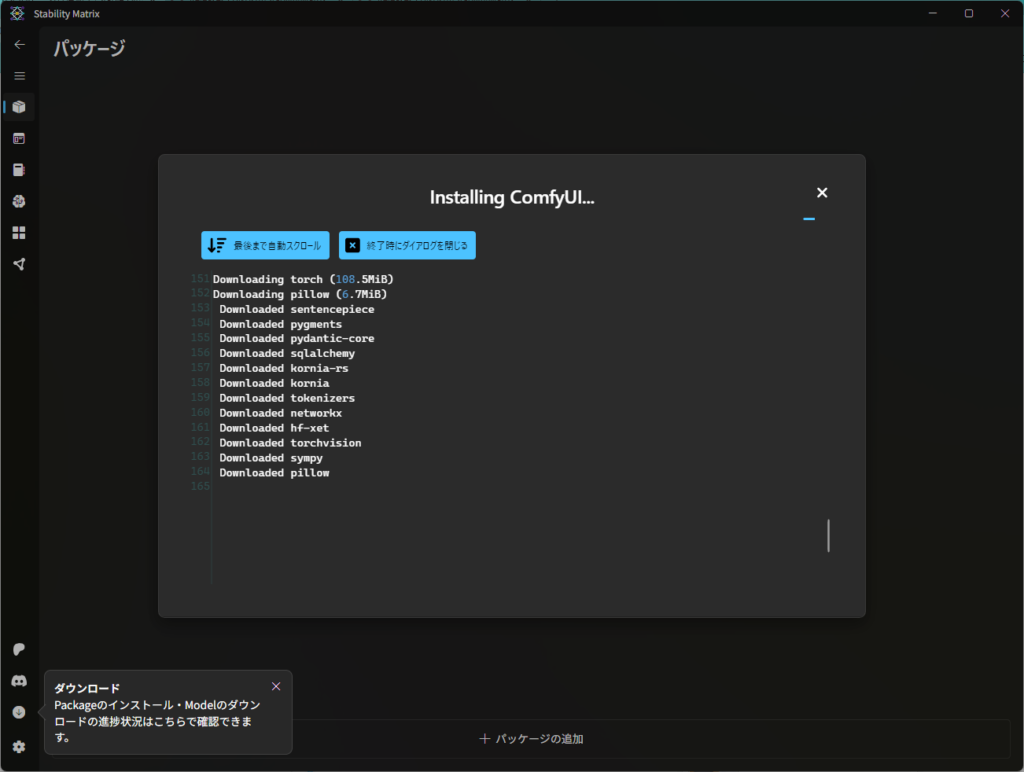The height and width of the screenshot is (772, 1024).
Task: Open the Discord icon in the sidebar
Action: pyautogui.click(x=19, y=681)
